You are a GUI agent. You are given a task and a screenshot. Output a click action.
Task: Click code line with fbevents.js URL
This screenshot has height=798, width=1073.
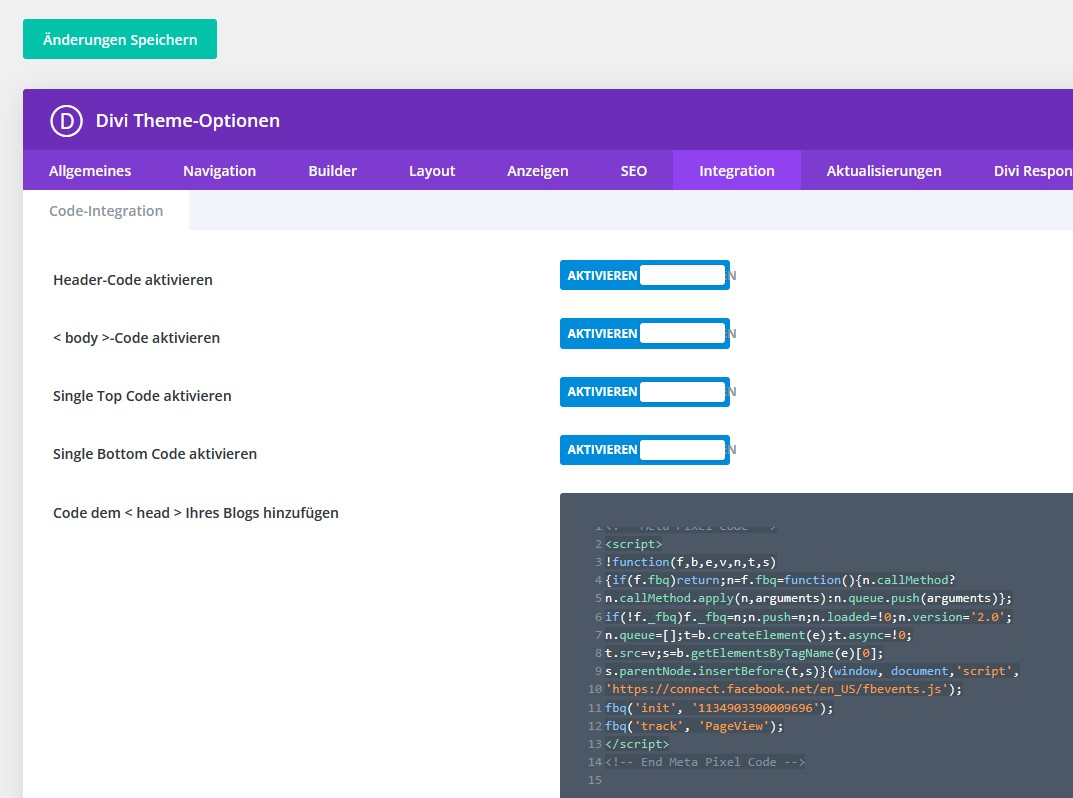click(x=784, y=689)
